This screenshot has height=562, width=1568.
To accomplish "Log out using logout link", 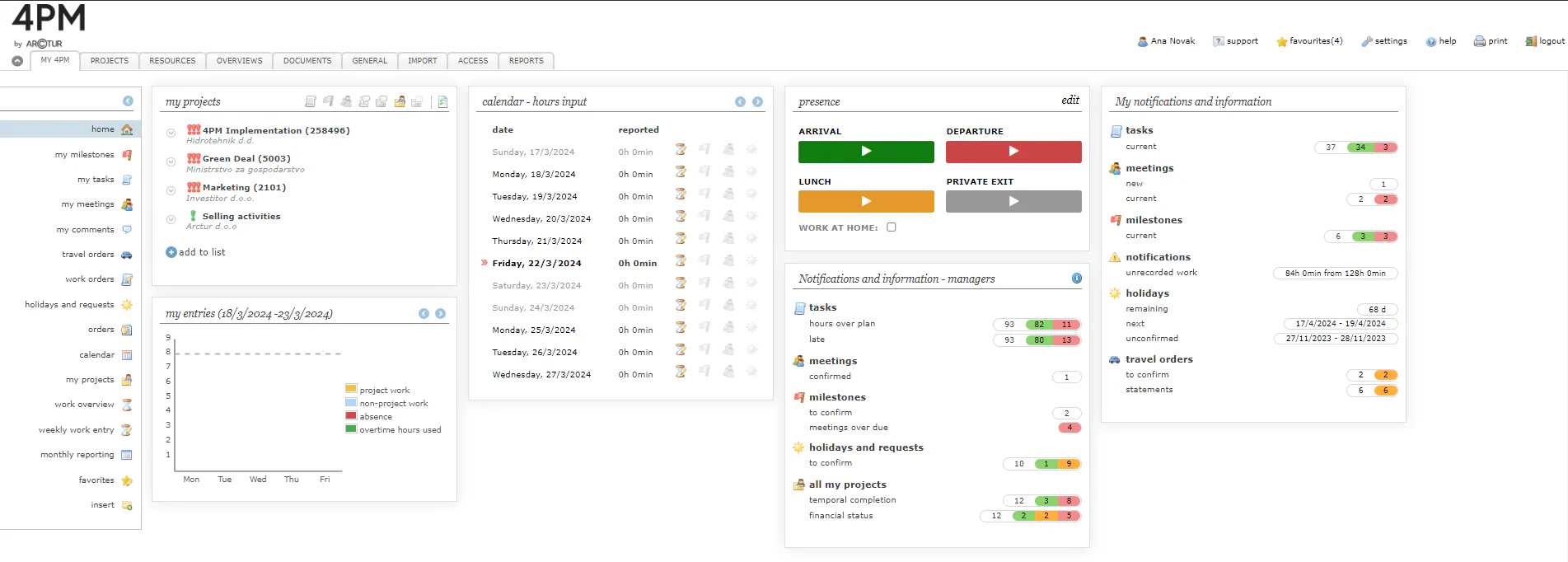I will click(1552, 41).
